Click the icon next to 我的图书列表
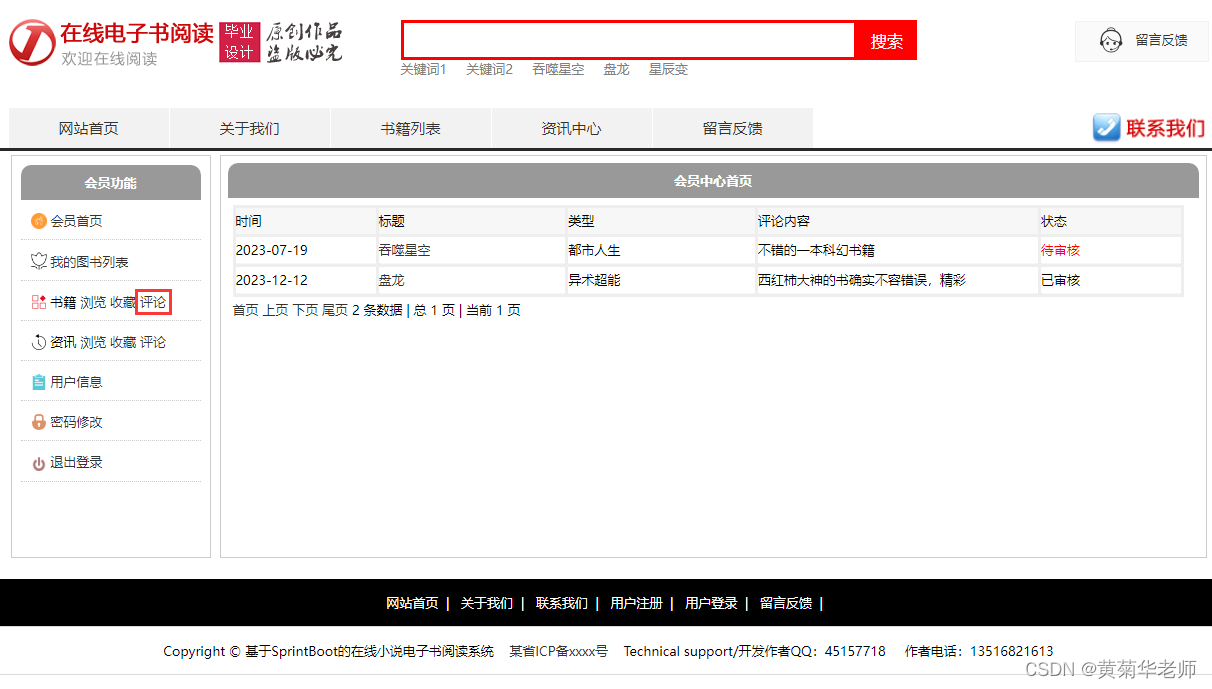This screenshot has width=1212, height=689. point(39,262)
